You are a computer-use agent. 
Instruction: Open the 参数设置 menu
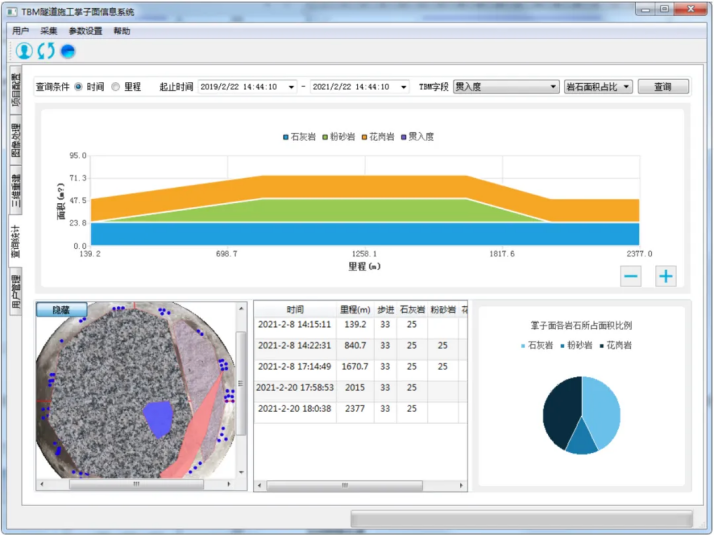(x=85, y=31)
